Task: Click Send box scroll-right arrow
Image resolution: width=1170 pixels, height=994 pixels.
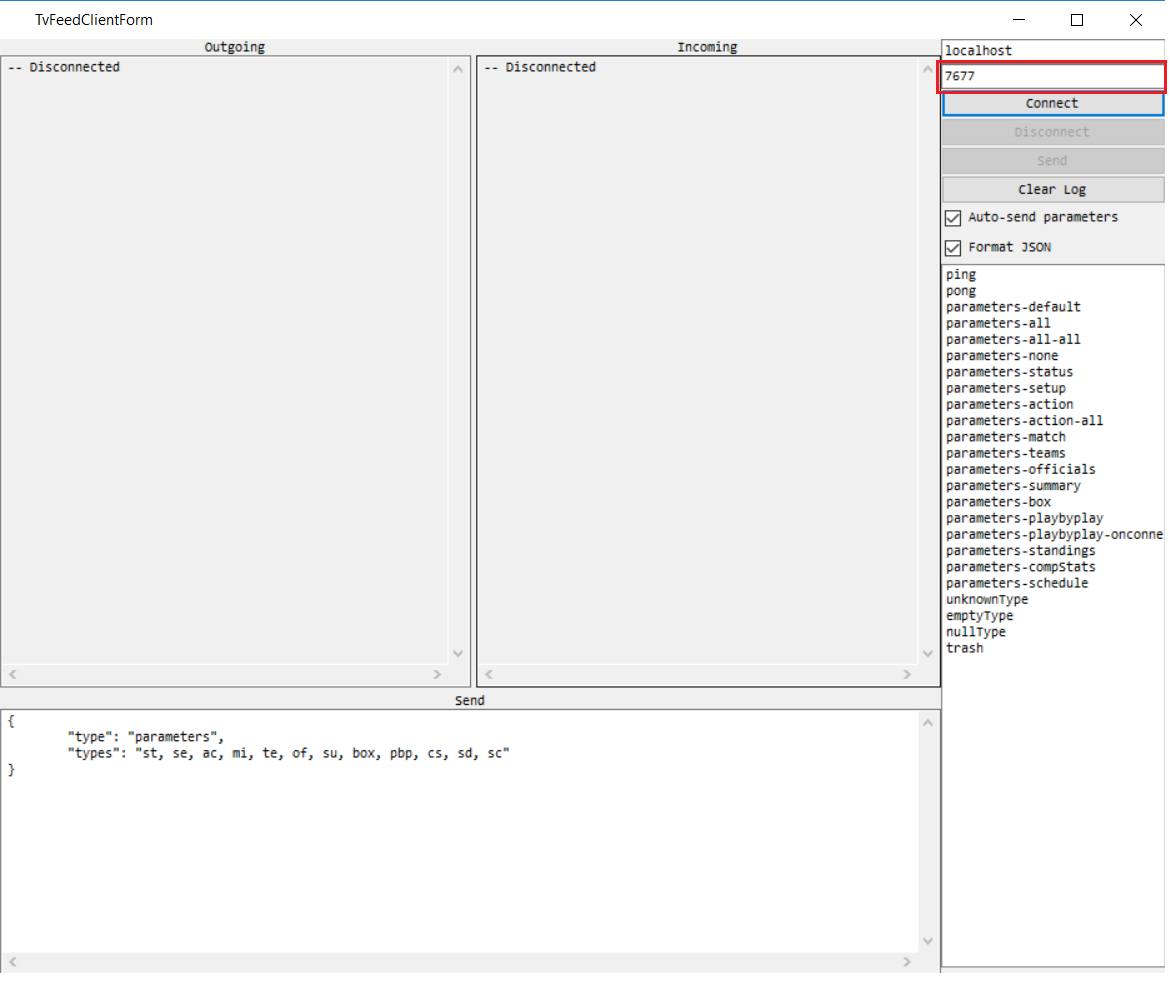Action: [x=907, y=962]
